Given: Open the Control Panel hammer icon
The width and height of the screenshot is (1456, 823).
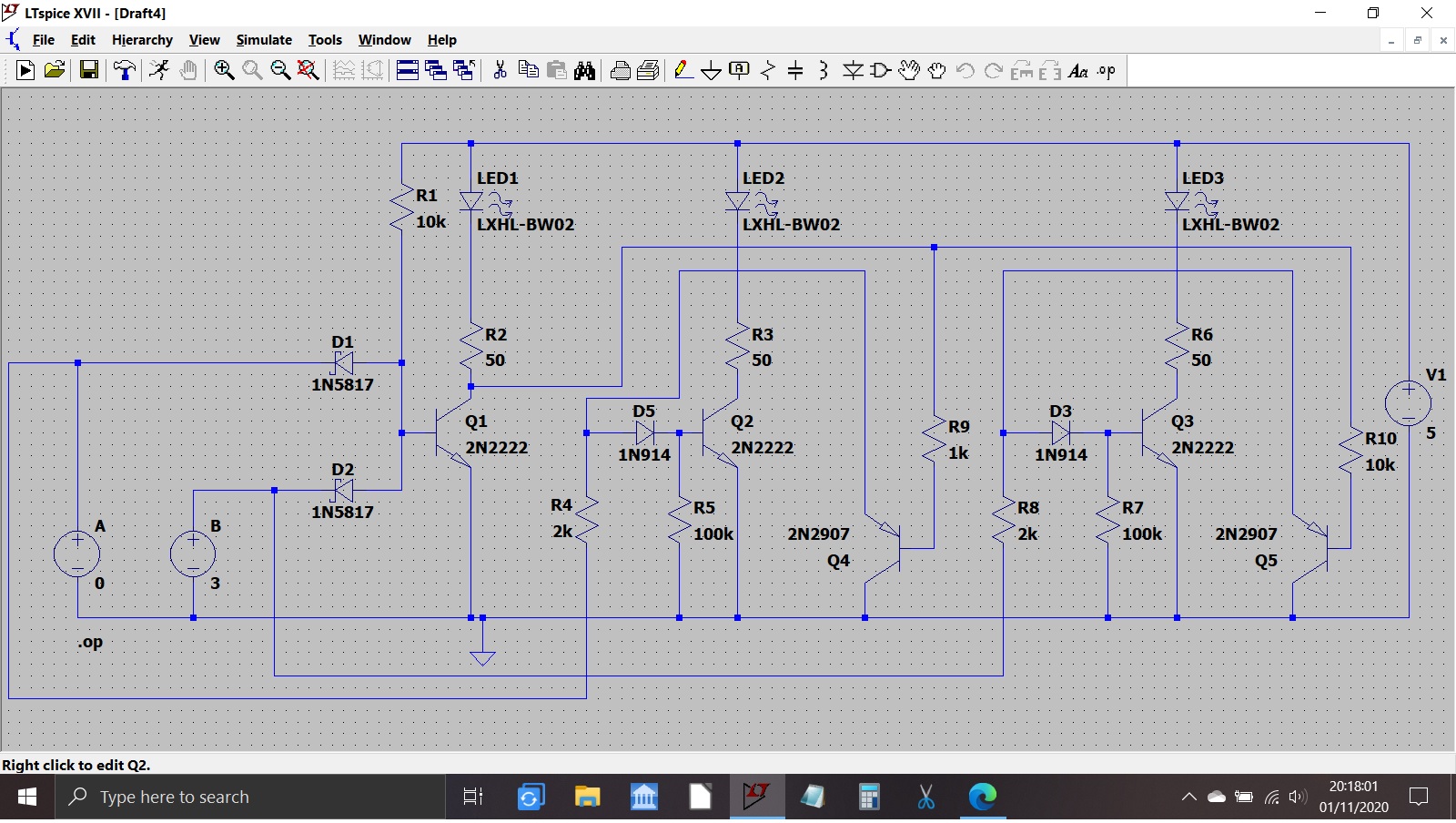Looking at the screenshot, I should coord(125,70).
